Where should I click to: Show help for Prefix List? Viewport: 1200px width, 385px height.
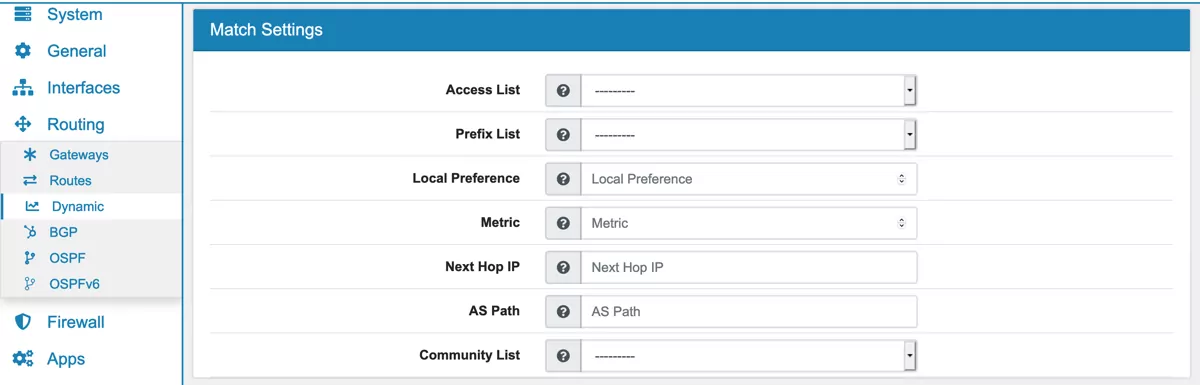(x=563, y=134)
